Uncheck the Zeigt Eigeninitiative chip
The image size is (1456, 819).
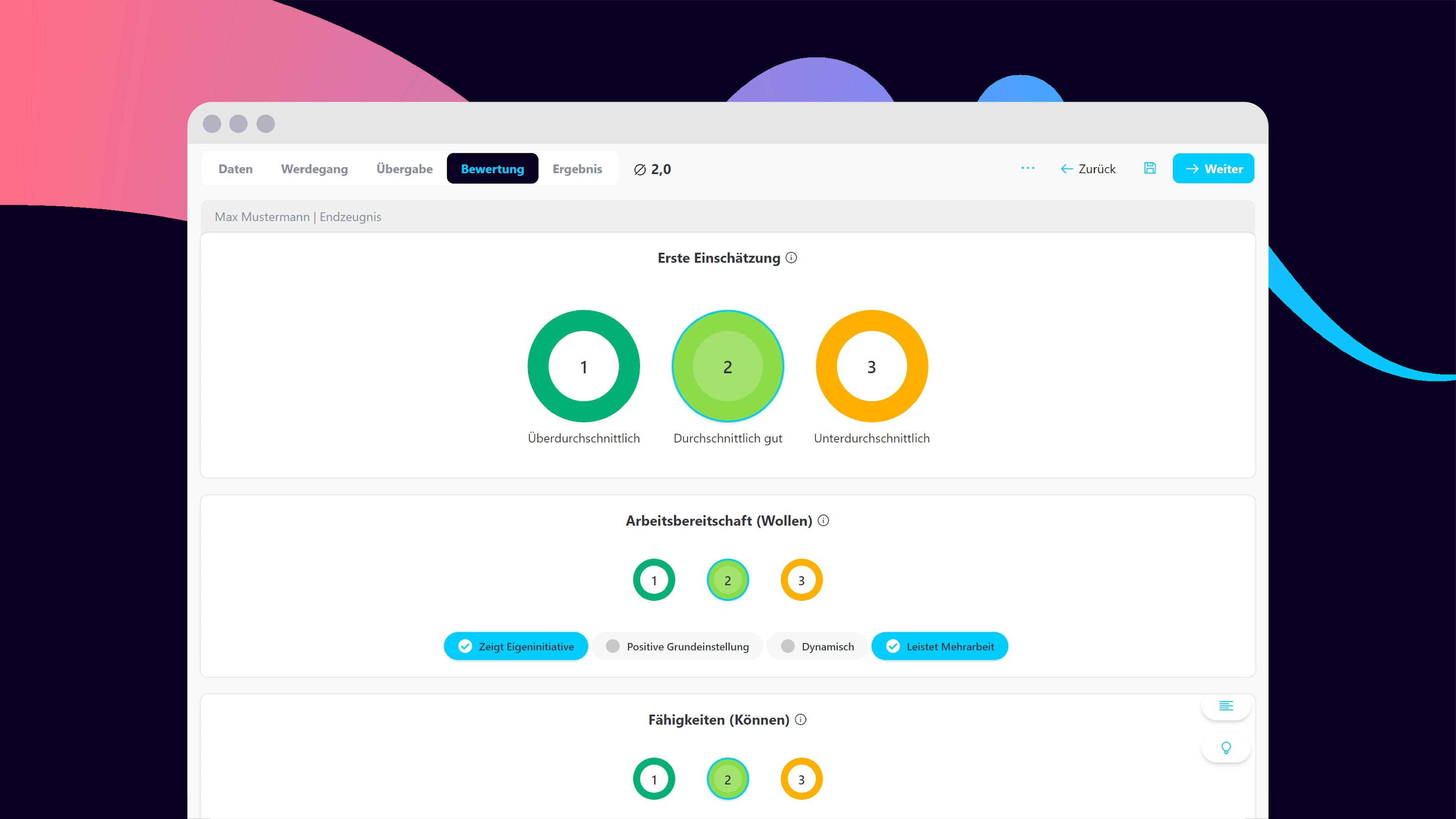pyautogui.click(x=516, y=646)
